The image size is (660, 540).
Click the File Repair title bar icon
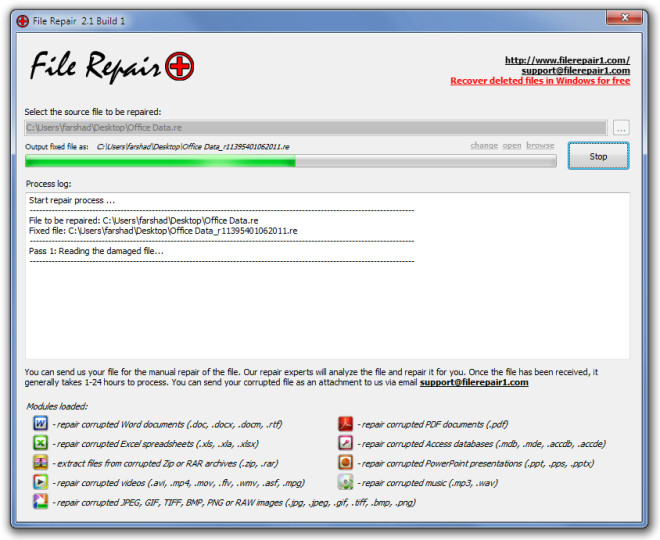[x=22, y=21]
